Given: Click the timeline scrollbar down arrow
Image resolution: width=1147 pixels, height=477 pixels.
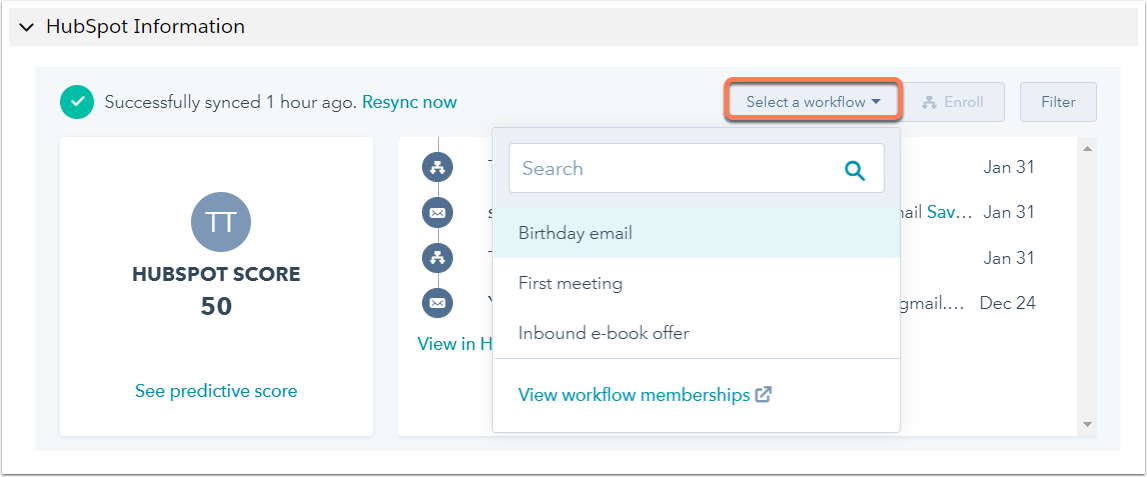Looking at the screenshot, I should [1087, 425].
